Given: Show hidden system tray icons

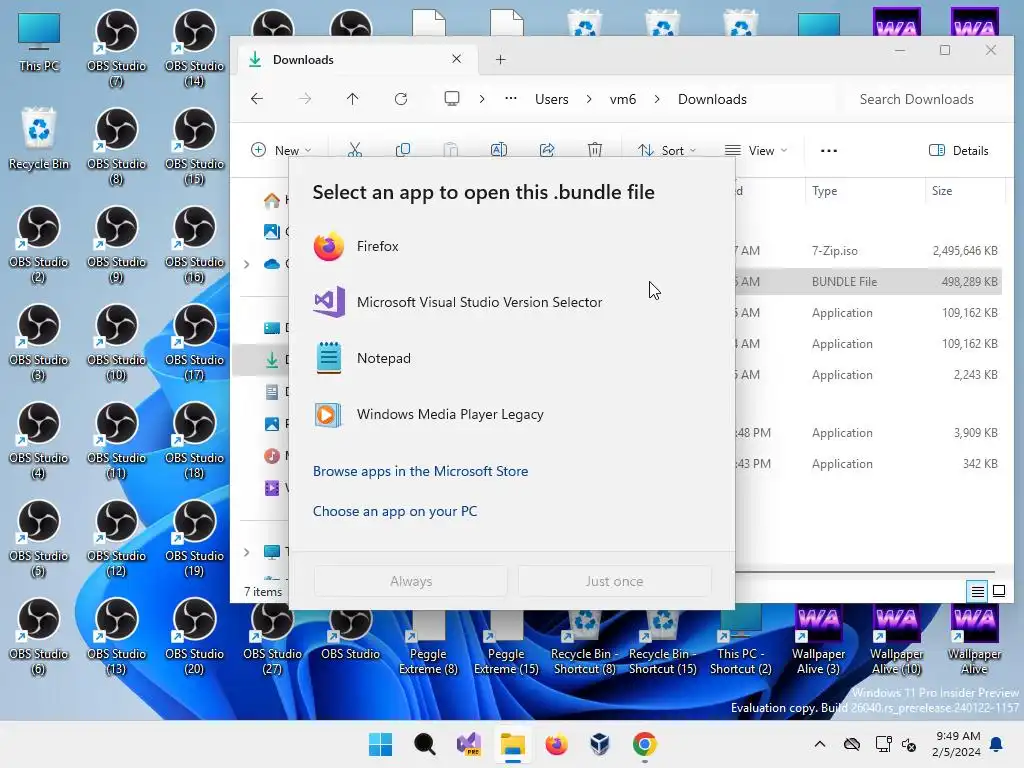Looking at the screenshot, I should [820, 744].
